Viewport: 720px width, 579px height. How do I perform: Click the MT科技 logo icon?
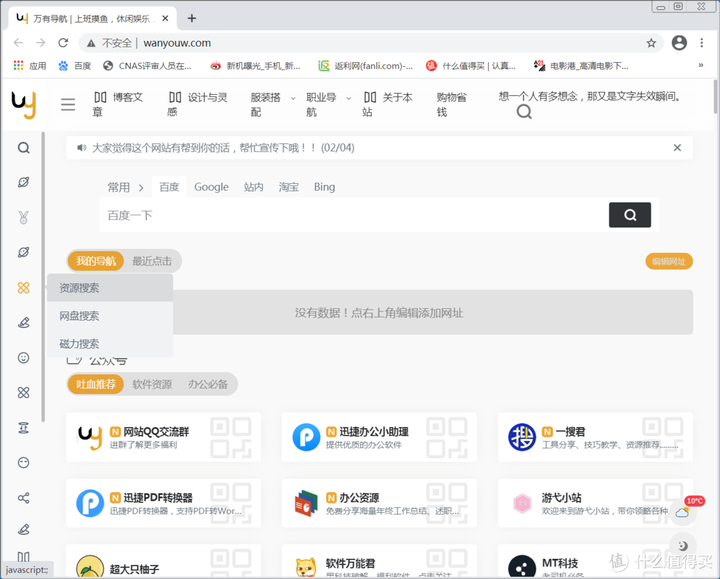coord(522,567)
